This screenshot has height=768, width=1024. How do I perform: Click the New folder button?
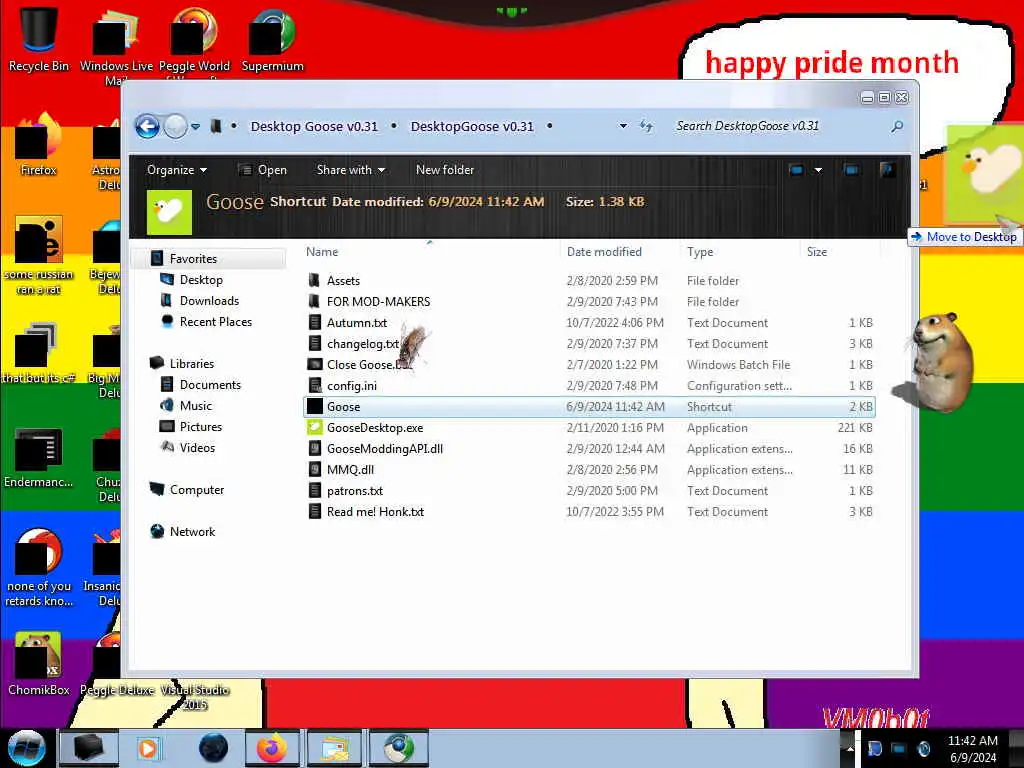coord(445,170)
